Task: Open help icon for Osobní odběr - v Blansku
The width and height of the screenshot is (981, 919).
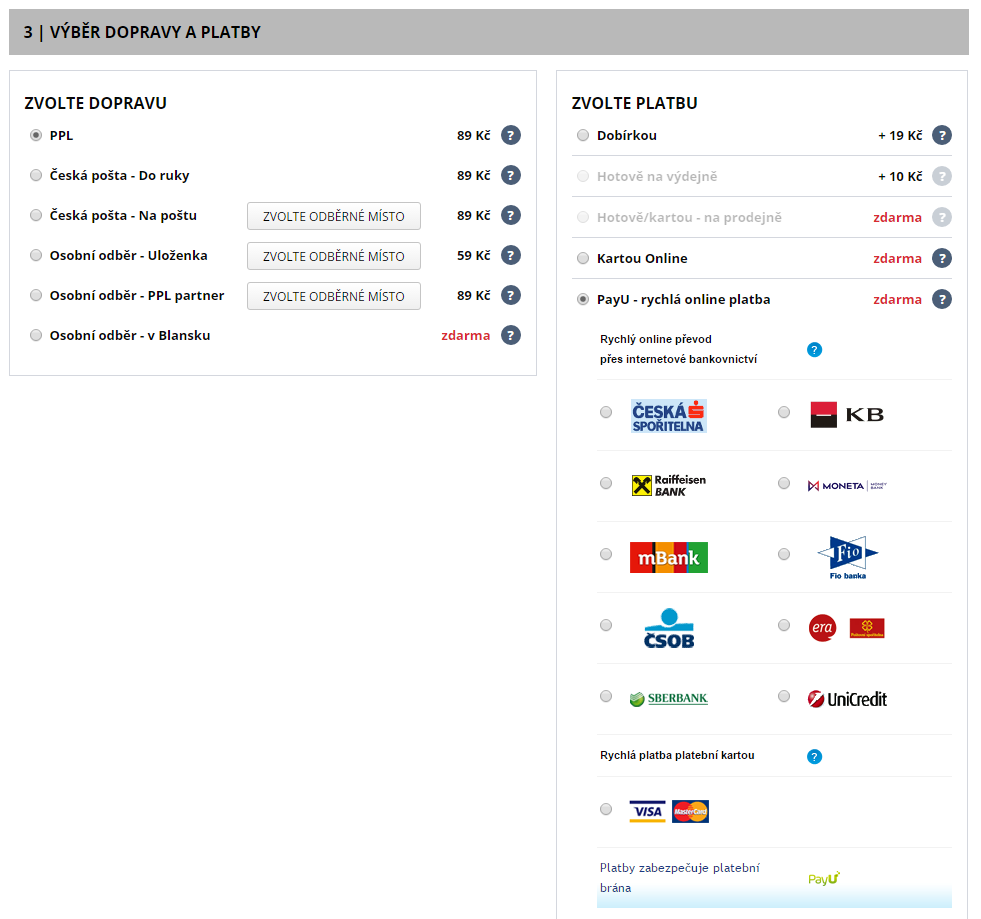Action: pyautogui.click(x=511, y=335)
